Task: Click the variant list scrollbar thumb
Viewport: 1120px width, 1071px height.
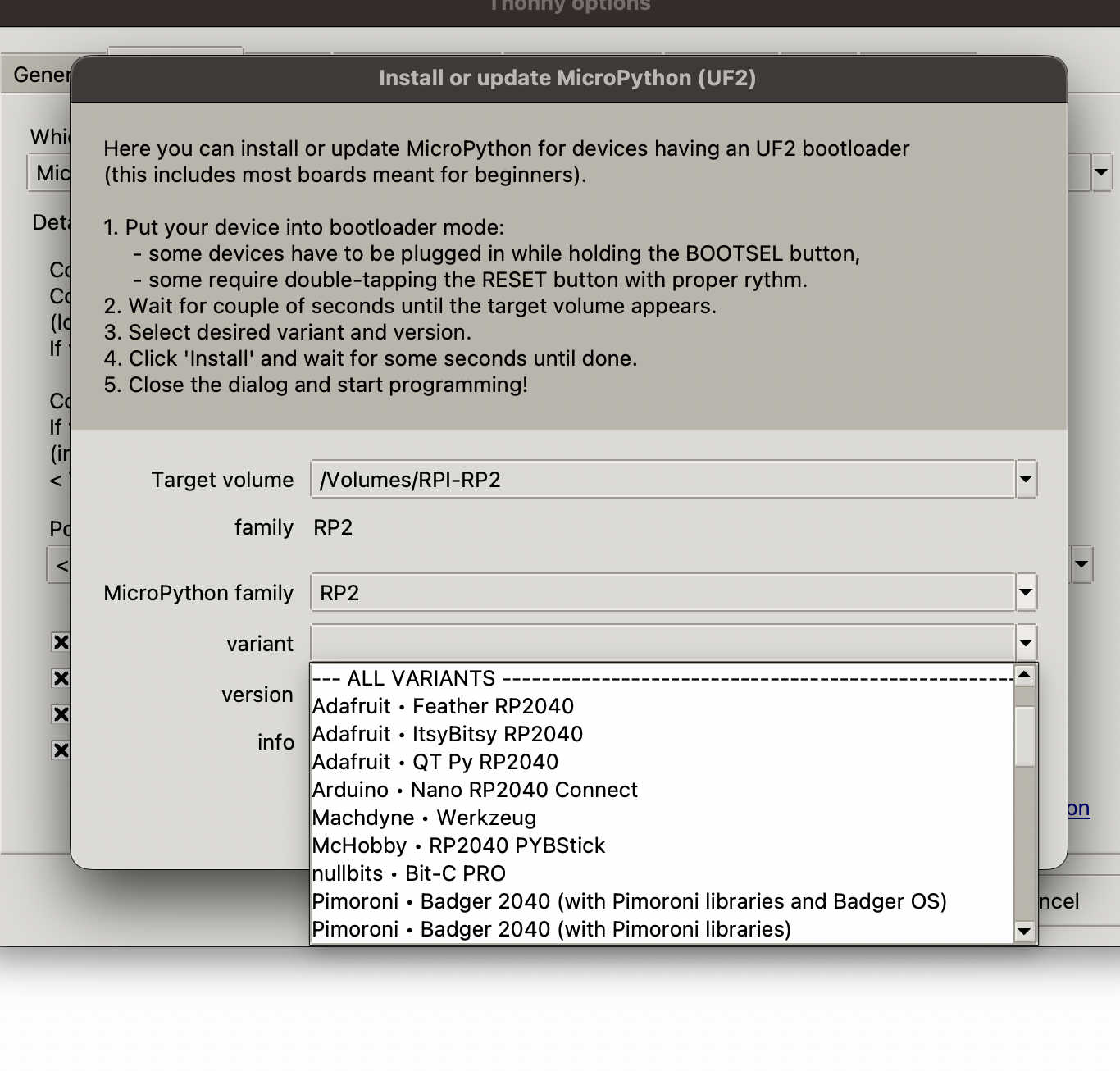Action: click(x=1025, y=736)
